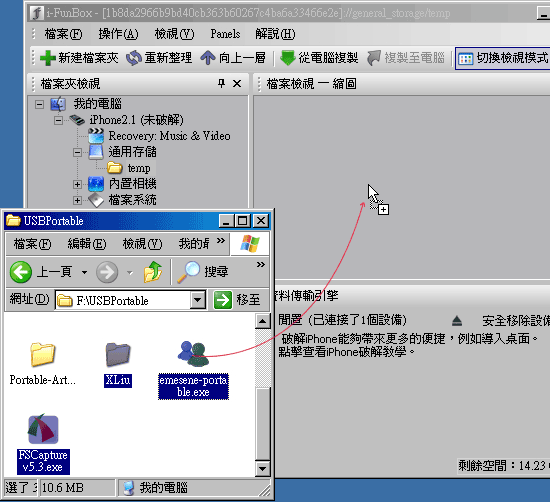
Task: Open the address bar dropdown for F:\USBPortable
Action: 198,300
